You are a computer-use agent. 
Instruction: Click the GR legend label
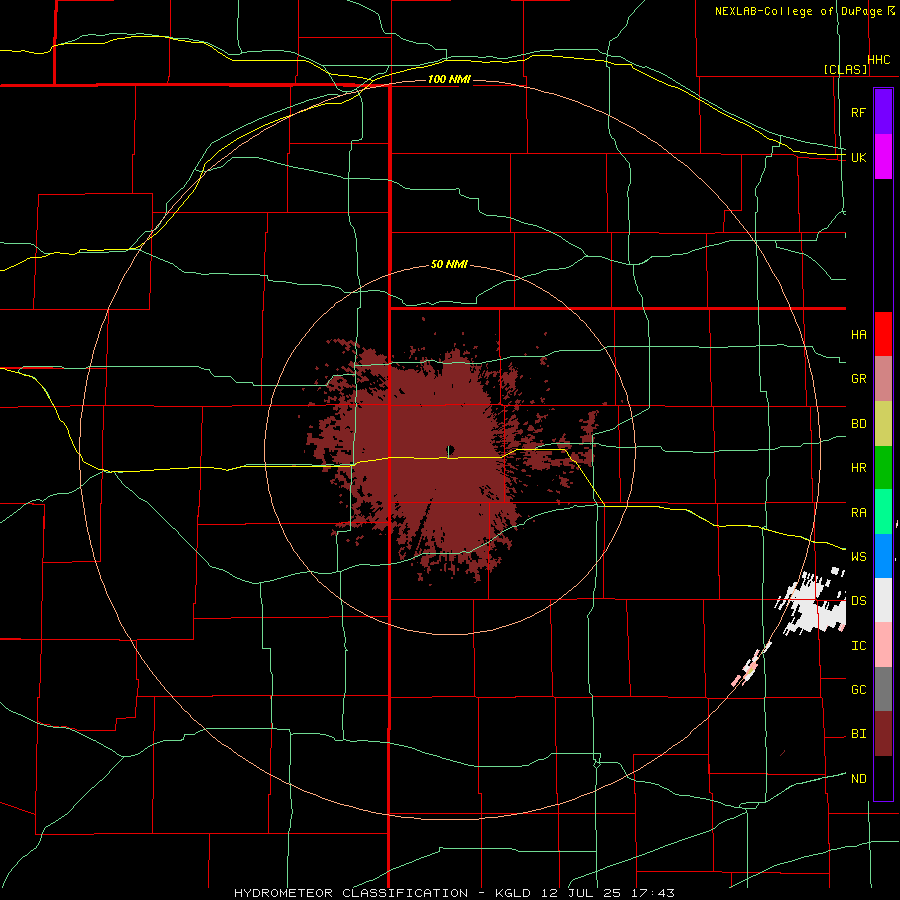click(859, 379)
